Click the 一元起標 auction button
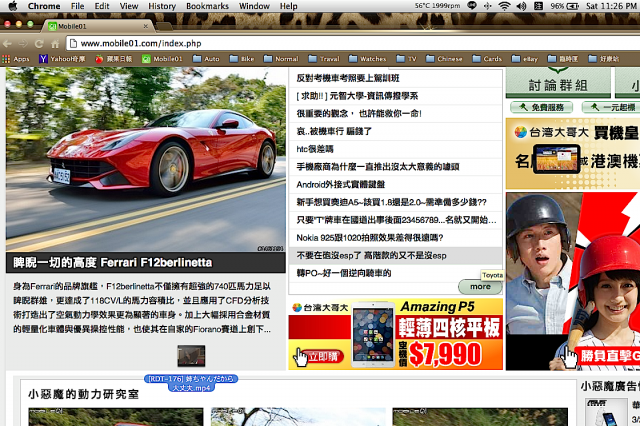The width and height of the screenshot is (640, 426). [x=611, y=107]
